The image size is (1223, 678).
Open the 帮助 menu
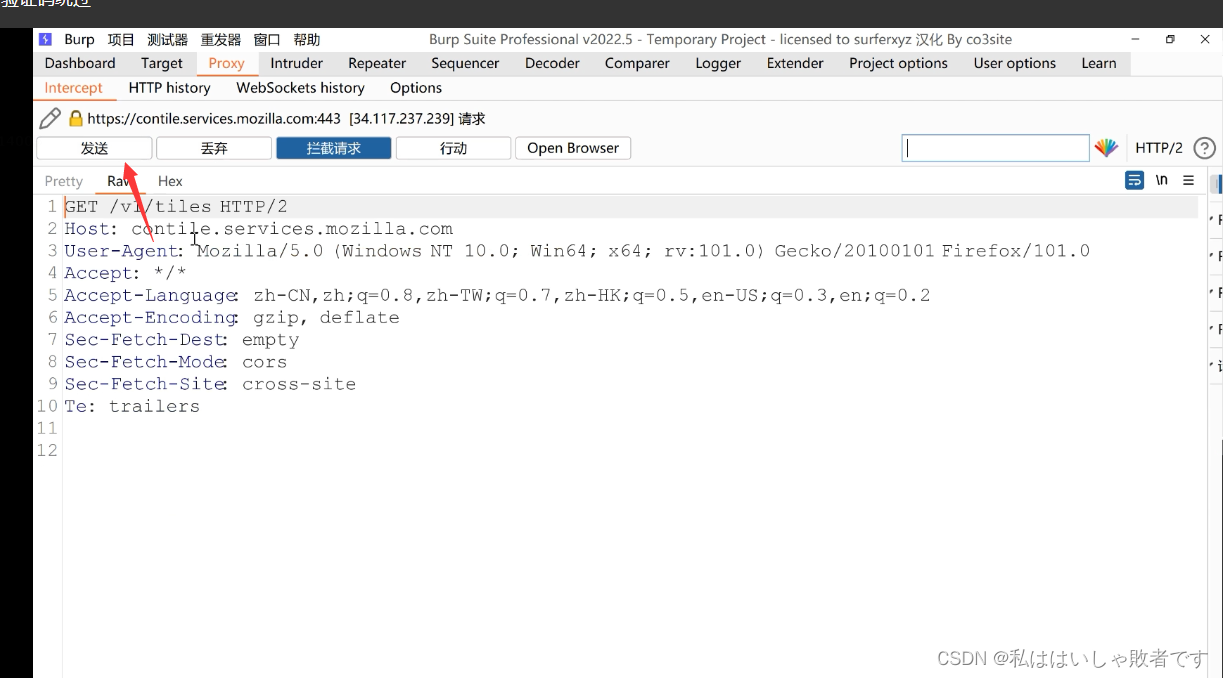coord(307,40)
